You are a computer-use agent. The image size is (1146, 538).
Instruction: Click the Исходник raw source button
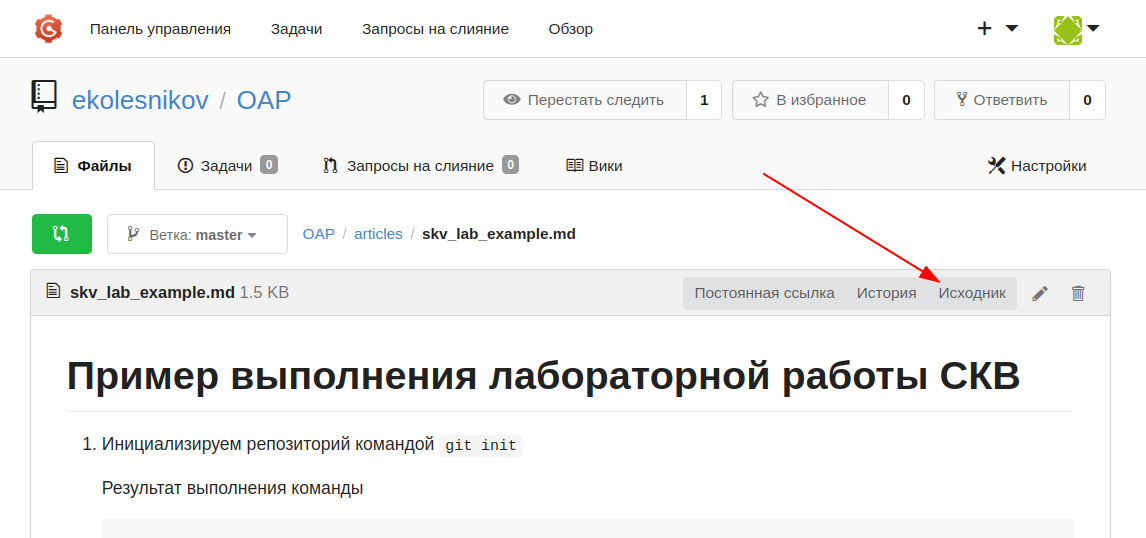click(x=972, y=293)
